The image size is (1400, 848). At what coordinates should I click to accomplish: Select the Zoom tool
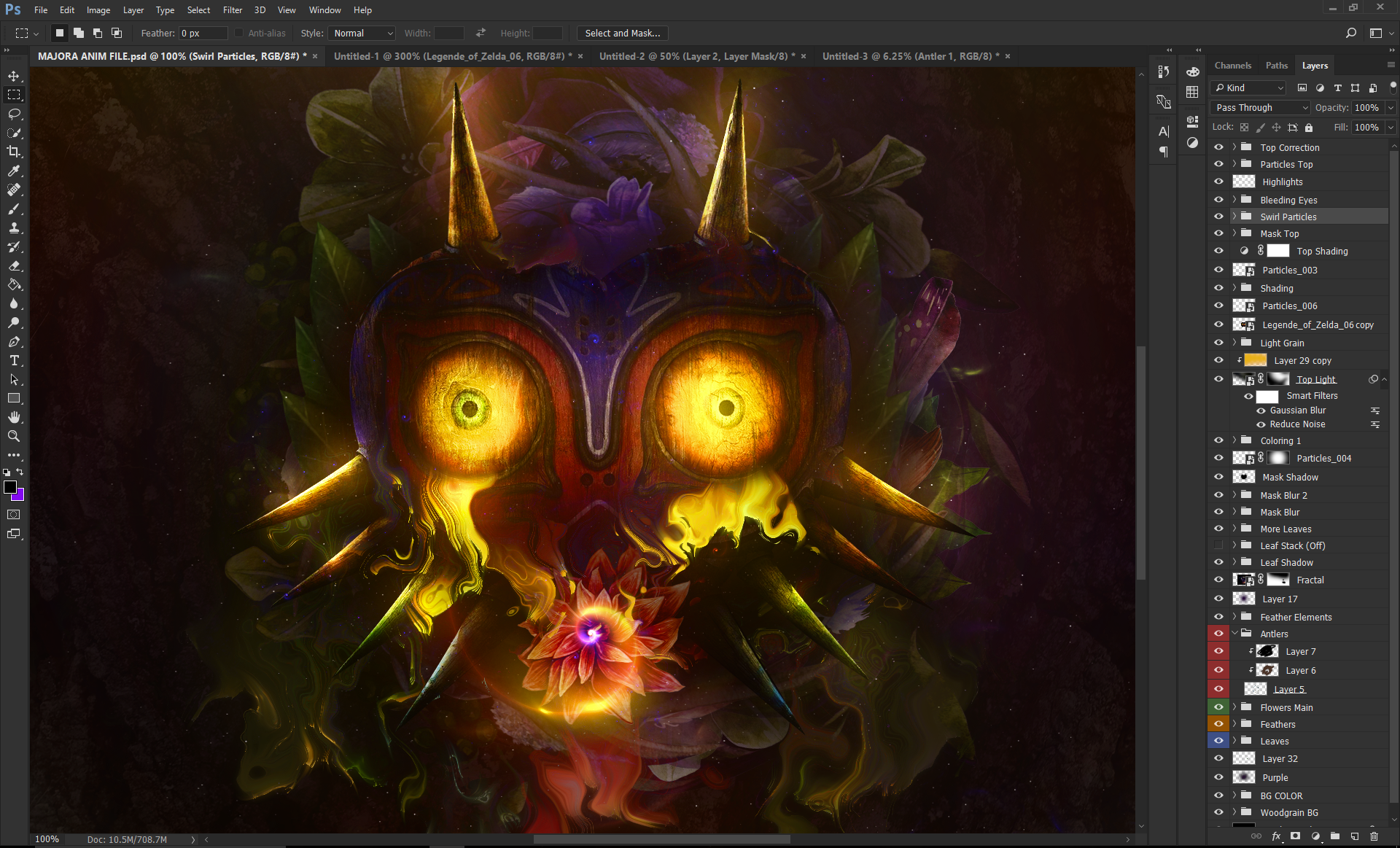(x=14, y=436)
